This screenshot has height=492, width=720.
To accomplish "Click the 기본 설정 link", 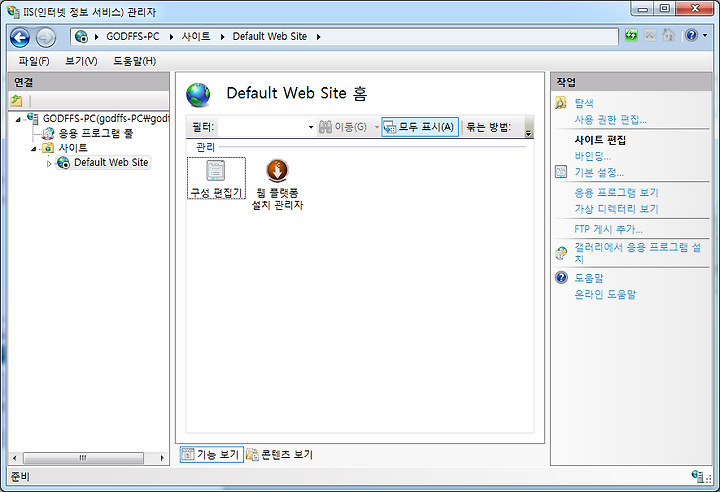I will (x=599, y=173).
